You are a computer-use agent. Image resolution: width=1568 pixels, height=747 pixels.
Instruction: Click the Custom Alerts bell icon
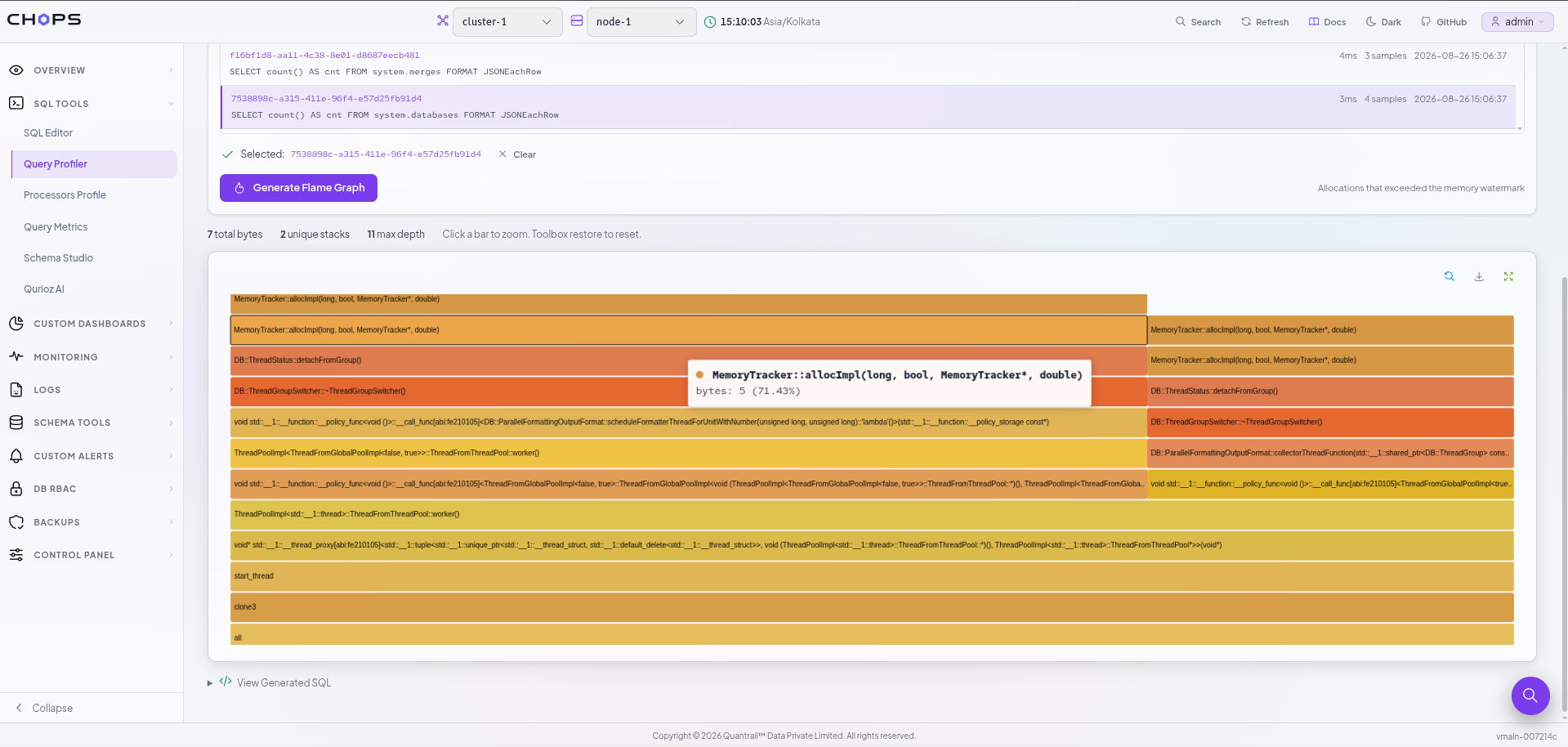point(16,456)
